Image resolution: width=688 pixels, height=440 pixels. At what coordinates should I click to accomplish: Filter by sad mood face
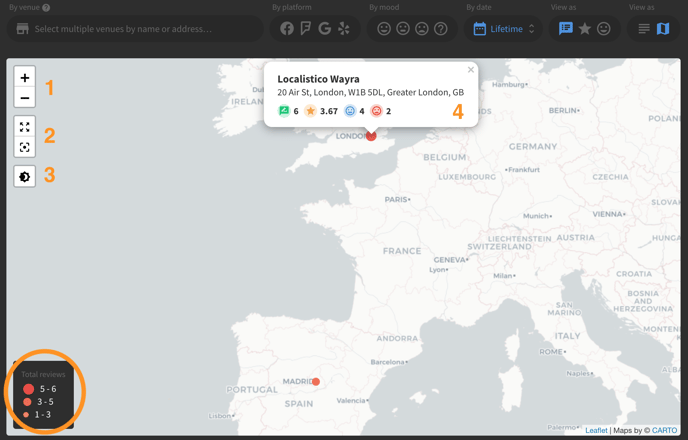422,29
